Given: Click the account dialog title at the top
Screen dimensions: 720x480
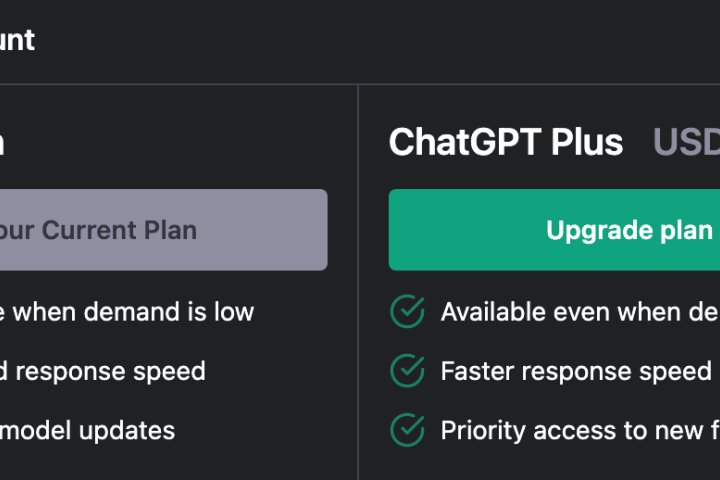Looking at the screenshot, I should coord(16,40).
